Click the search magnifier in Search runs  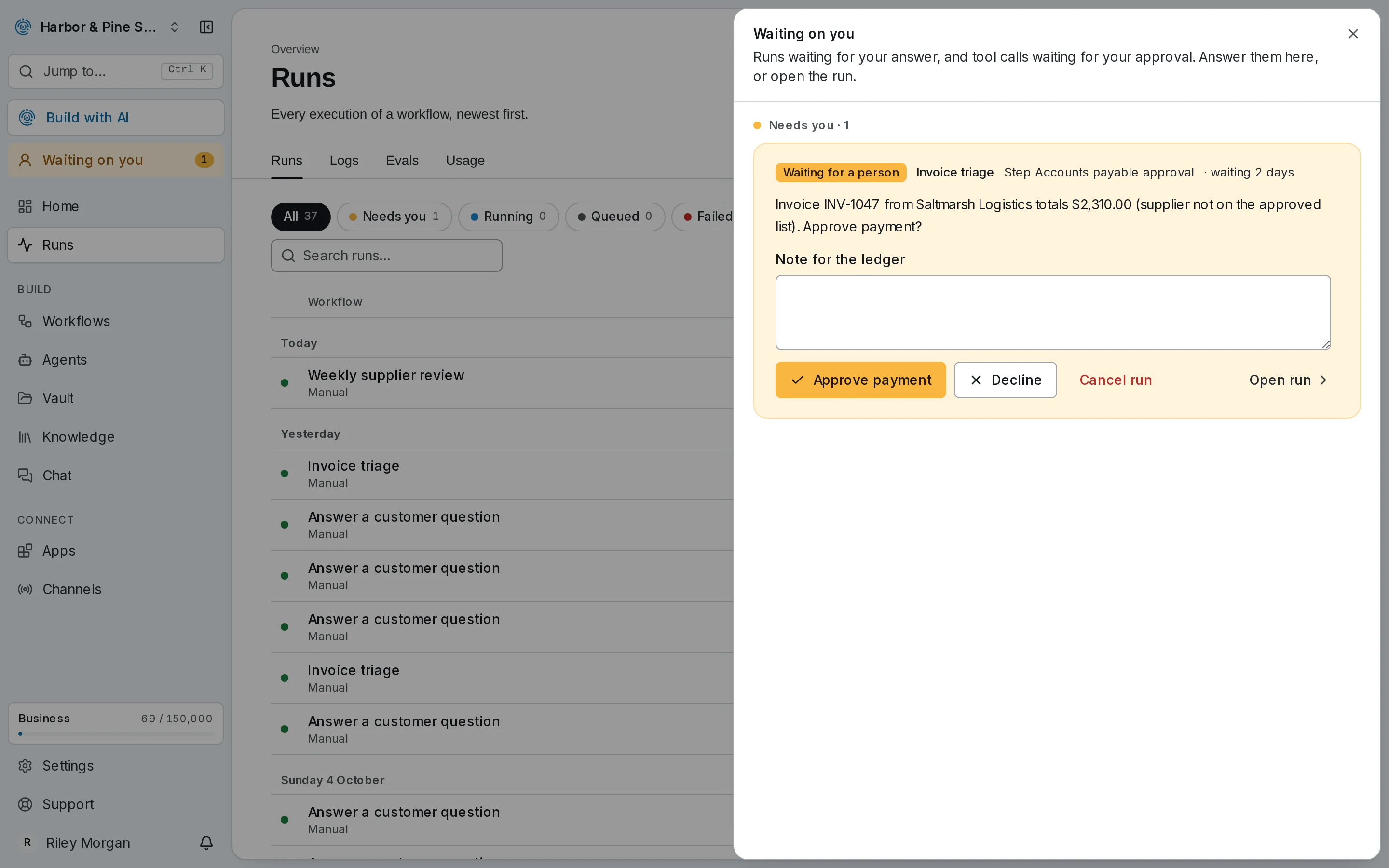pos(289,256)
